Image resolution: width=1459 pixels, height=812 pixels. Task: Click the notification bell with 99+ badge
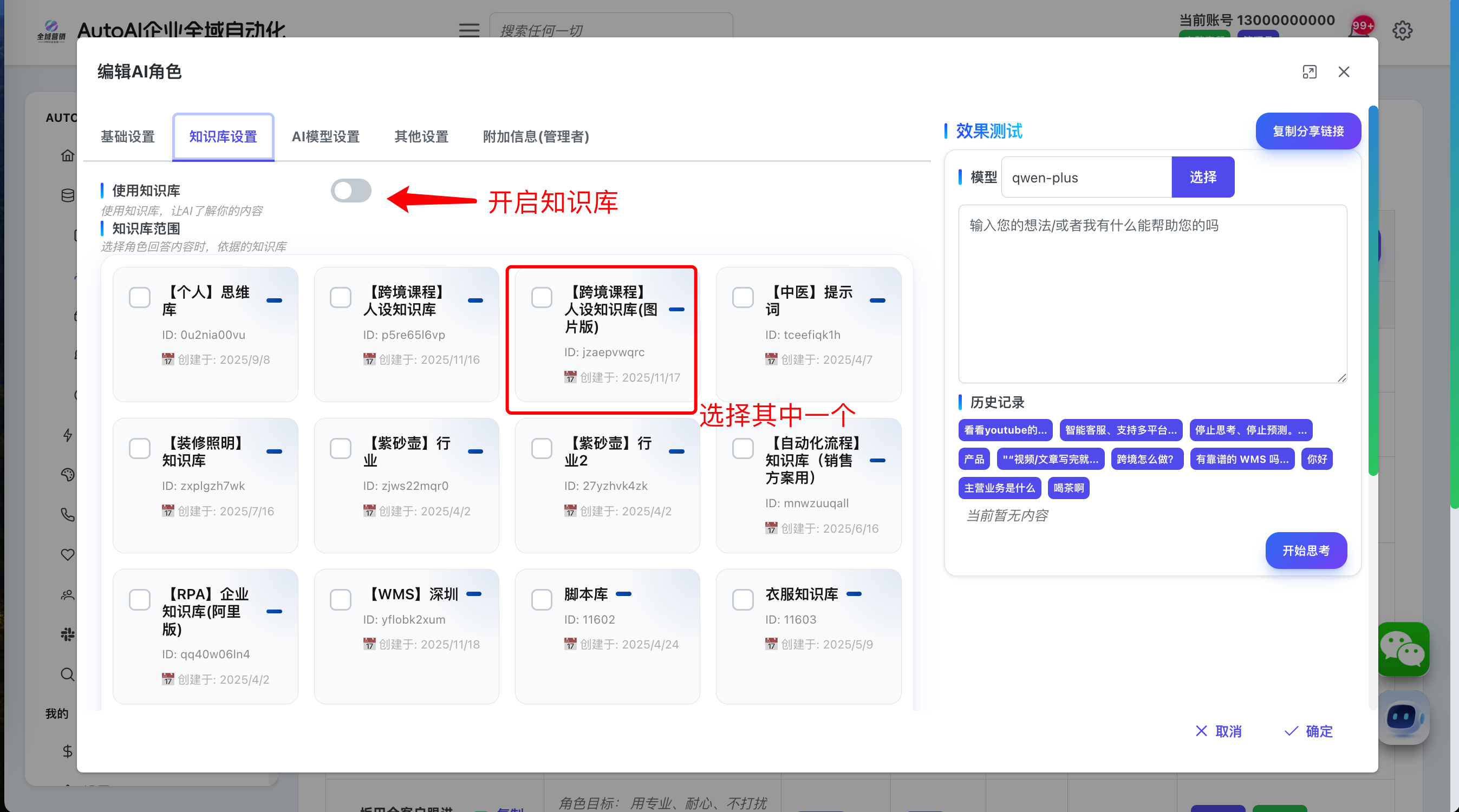pos(1359,30)
